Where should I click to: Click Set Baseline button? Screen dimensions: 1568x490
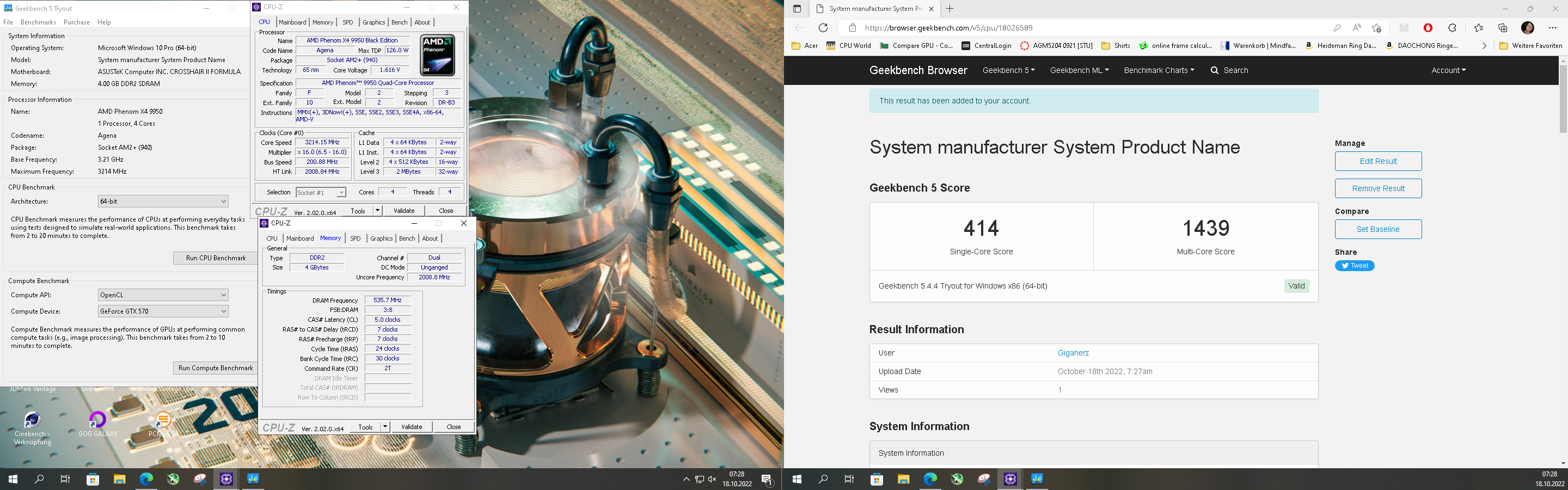pyautogui.click(x=1378, y=229)
